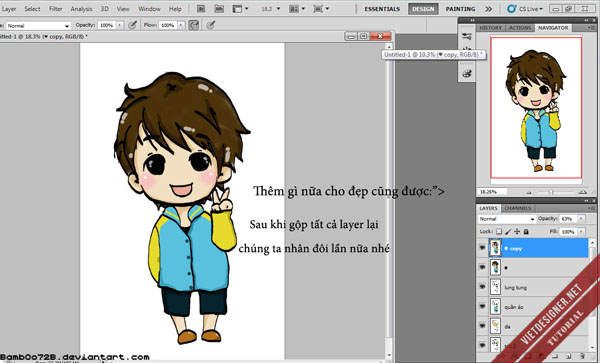Switch to Channels tab
The height and width of the screenshot is (363, 600).
pos(517,208)
